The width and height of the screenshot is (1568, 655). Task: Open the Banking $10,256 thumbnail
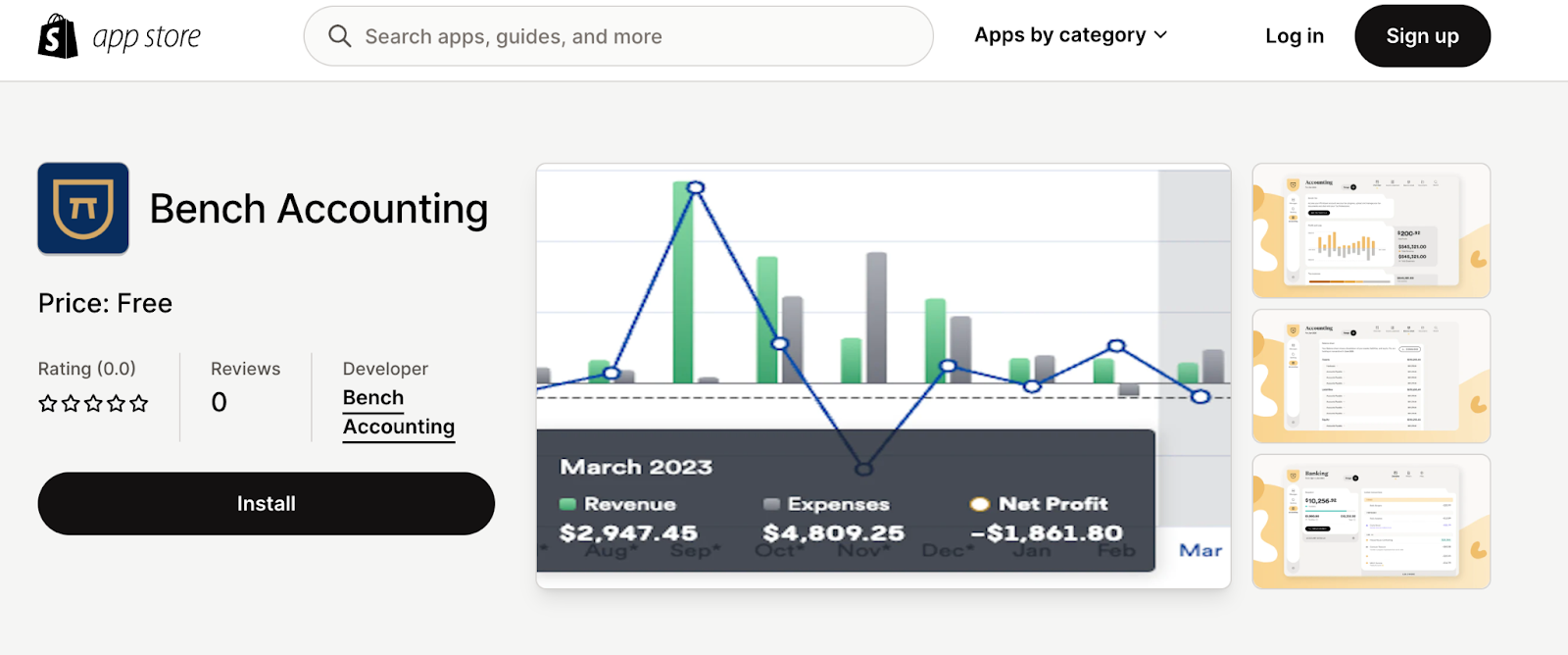point(1371,522)
